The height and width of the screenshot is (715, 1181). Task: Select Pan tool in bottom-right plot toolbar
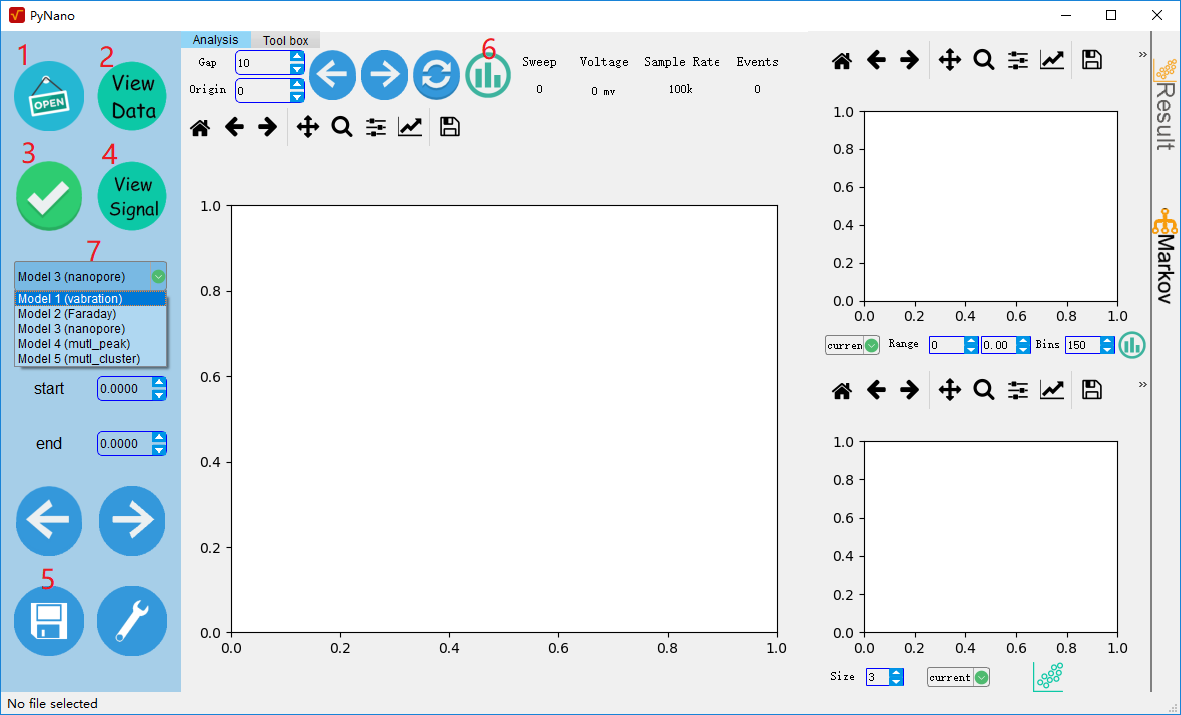950,390
